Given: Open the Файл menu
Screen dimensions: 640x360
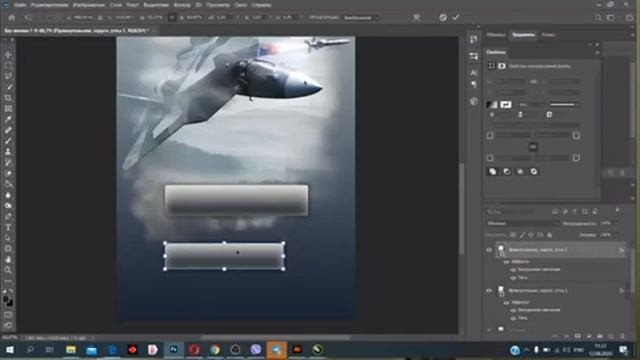Looking at the screenshot, I should pos(20,5).
